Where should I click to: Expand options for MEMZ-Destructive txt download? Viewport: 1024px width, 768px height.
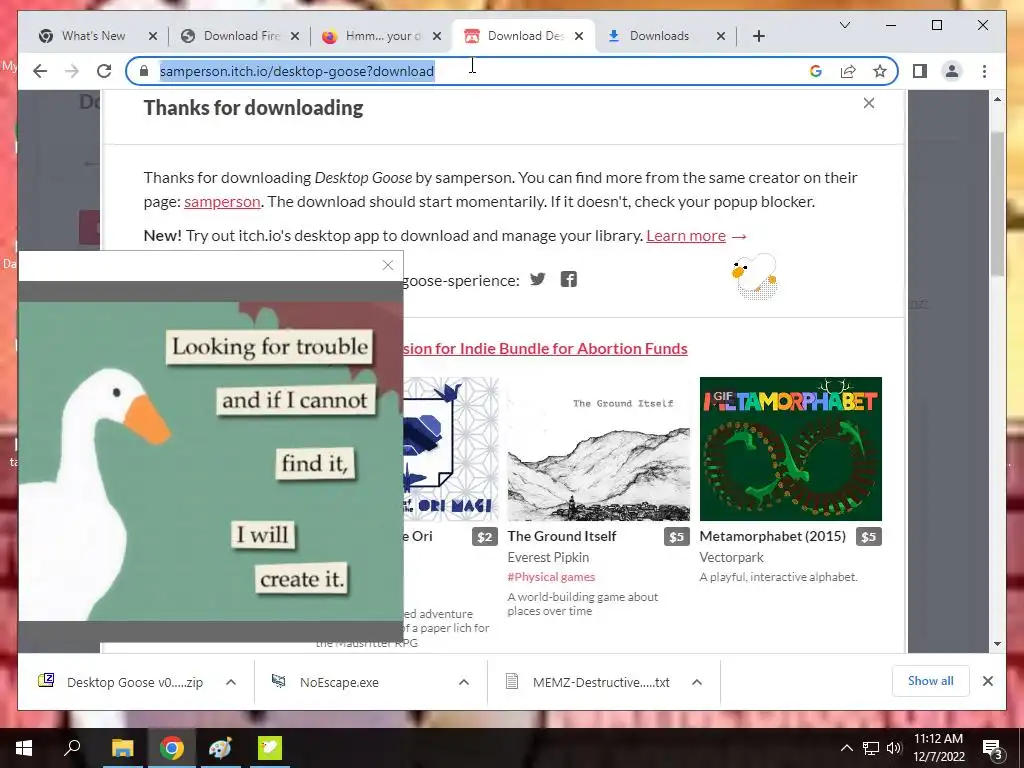click(697, 682)
